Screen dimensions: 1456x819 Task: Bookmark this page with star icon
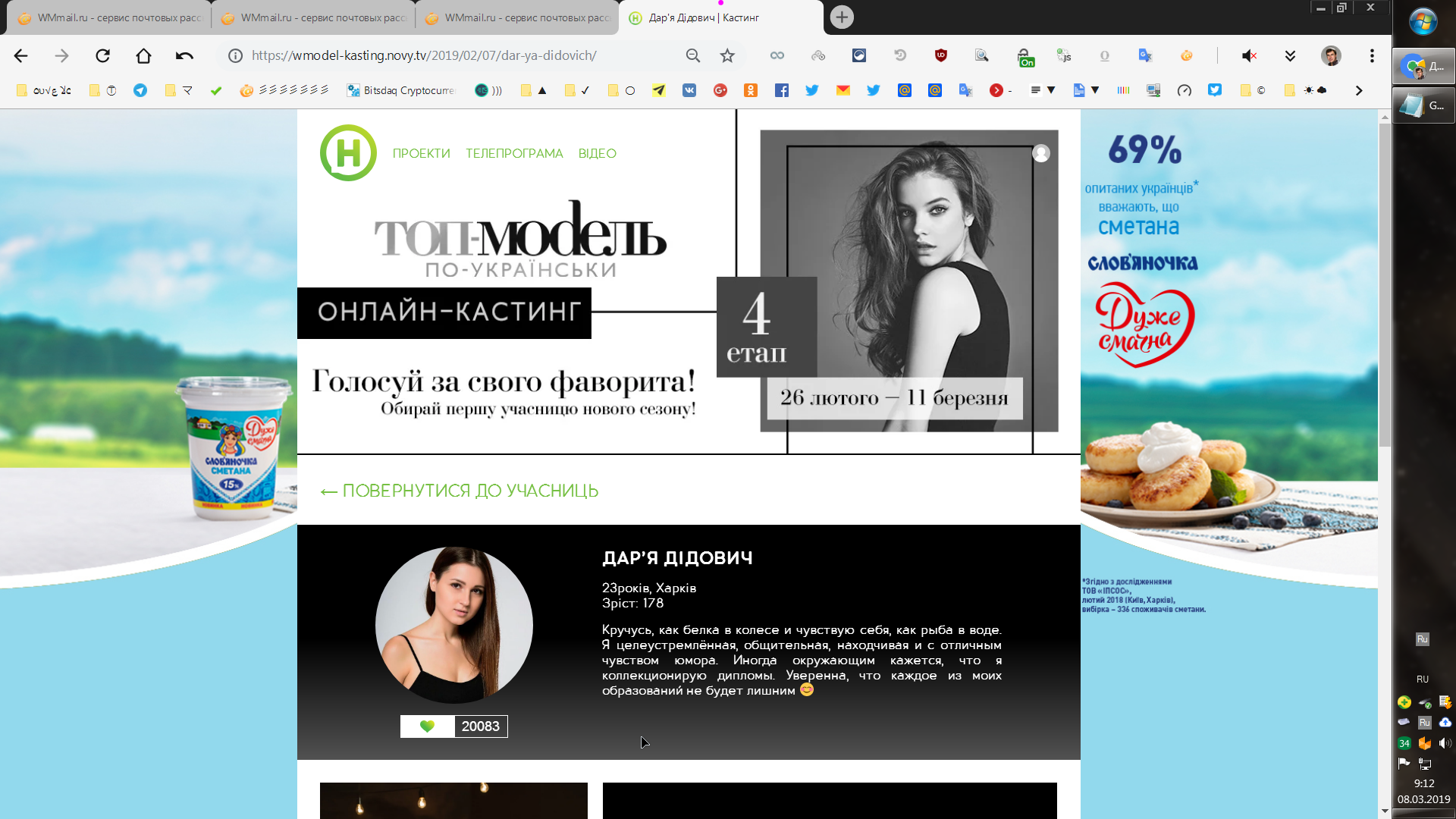tap(727, 55)
